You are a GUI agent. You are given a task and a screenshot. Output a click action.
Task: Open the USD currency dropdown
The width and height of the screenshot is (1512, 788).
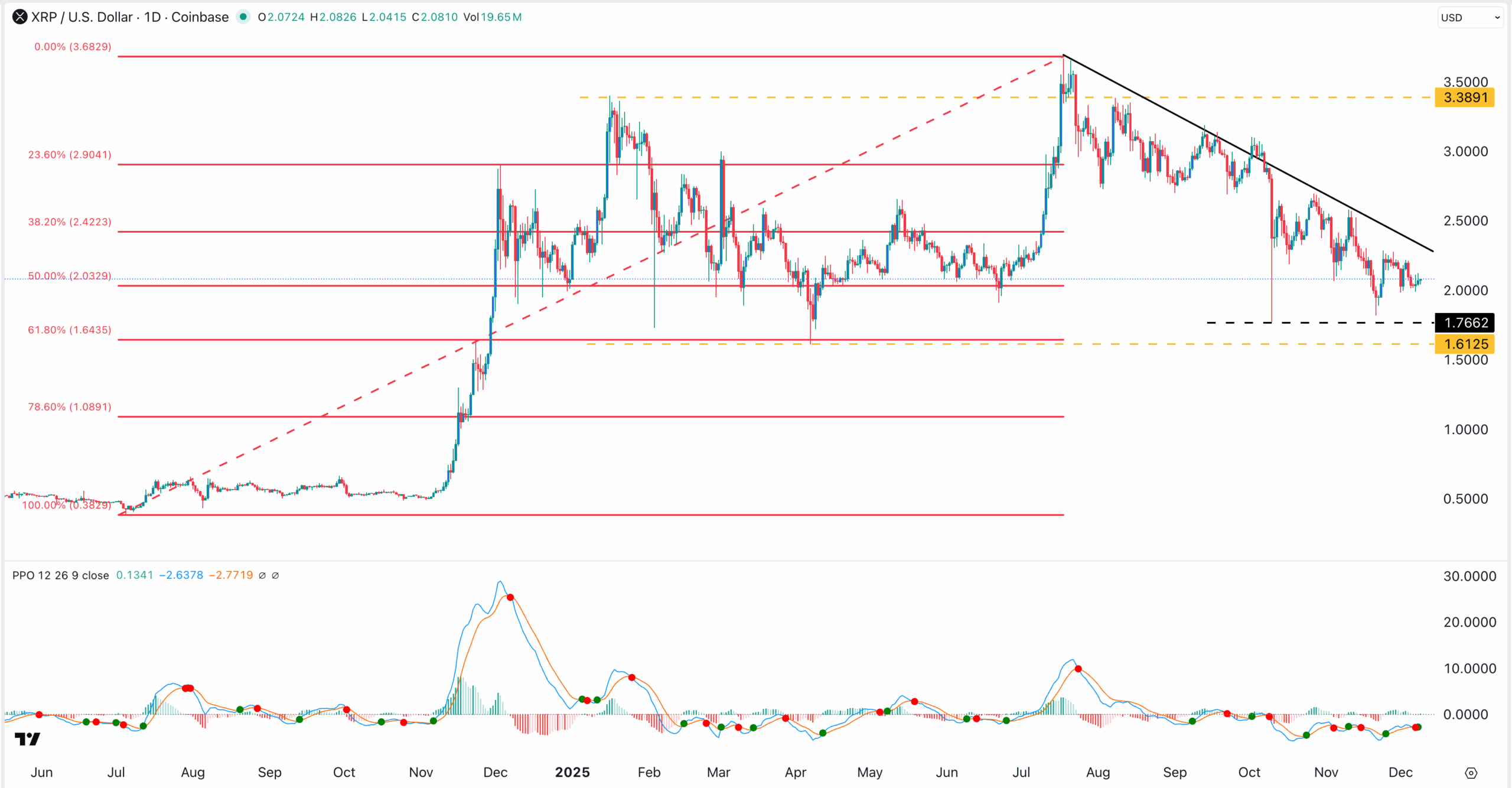[1470, 18]
